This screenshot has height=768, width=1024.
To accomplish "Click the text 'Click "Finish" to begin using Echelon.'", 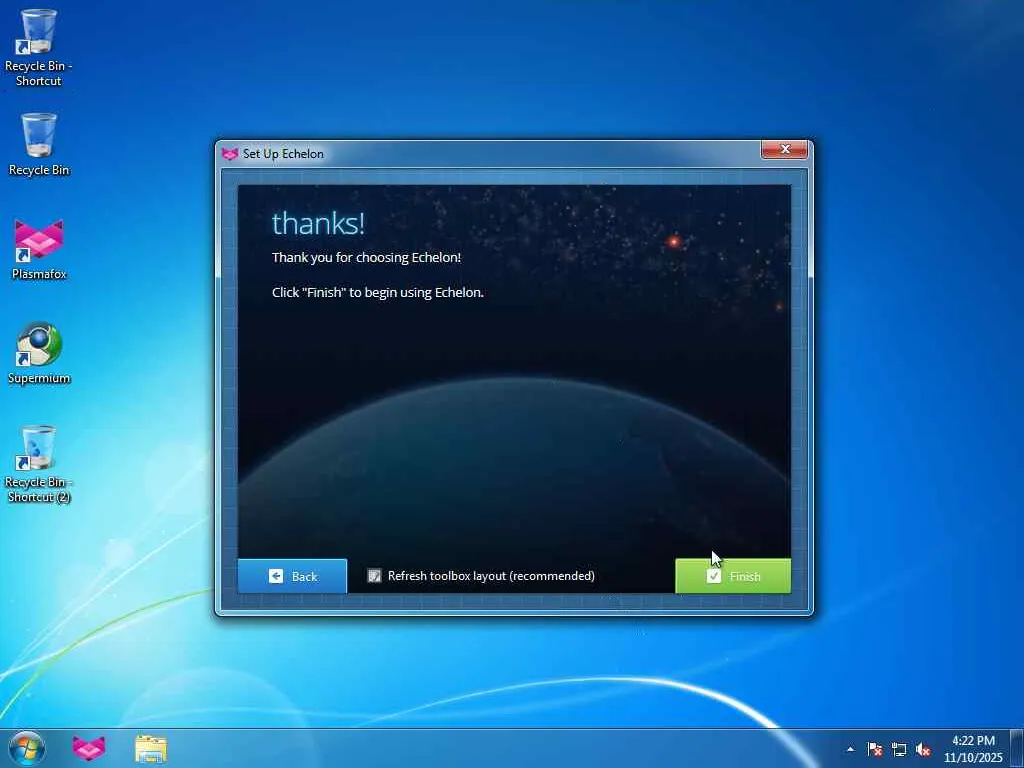I will click(378, 293).
